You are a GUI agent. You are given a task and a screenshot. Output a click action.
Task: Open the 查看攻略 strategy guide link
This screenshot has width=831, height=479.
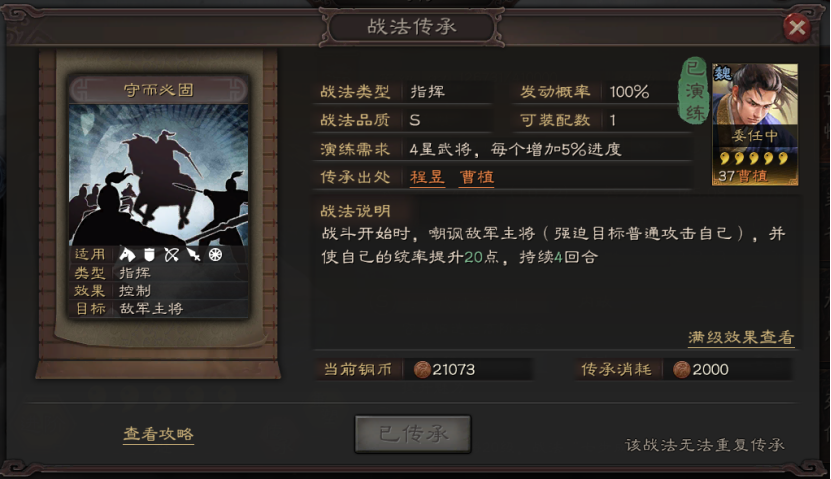tap(158, 434)
